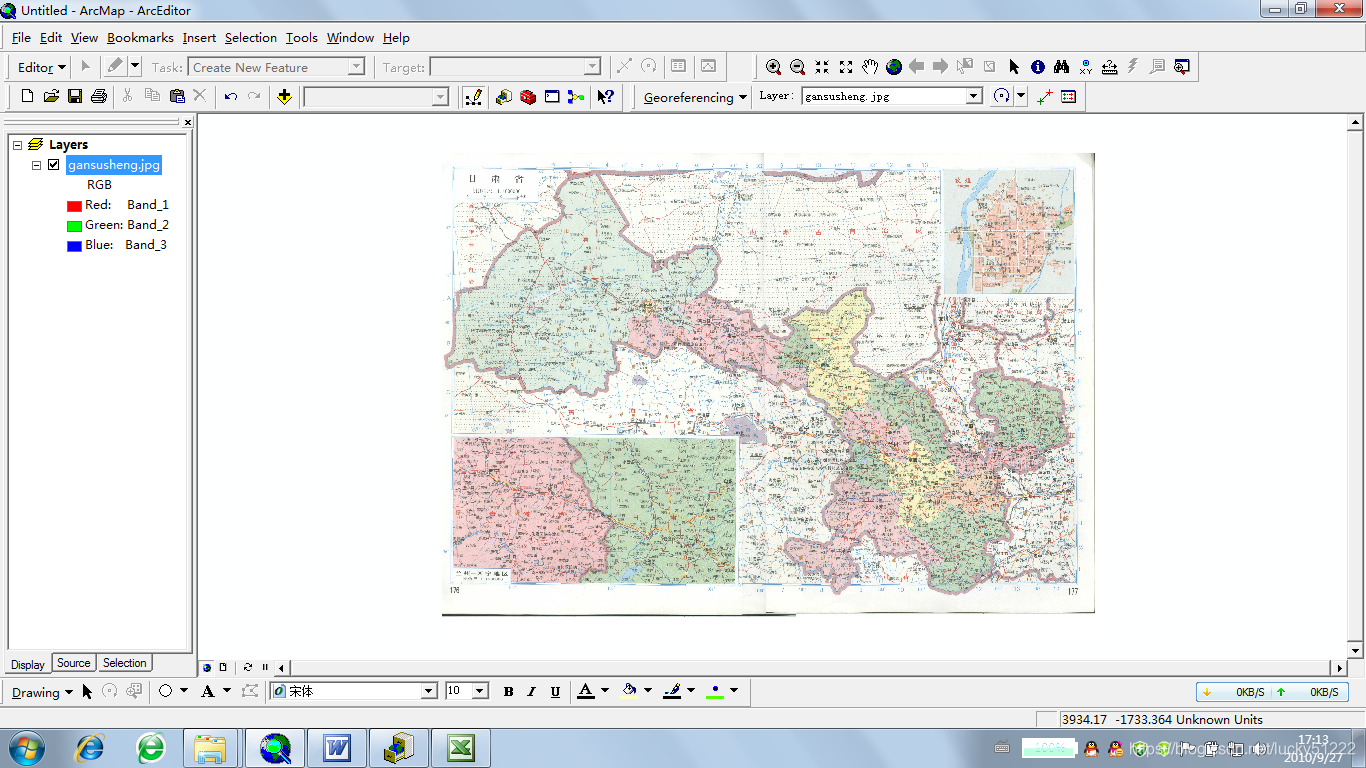Pause map drawing
The image size is (1366, 768).
[x=265, y=667]
